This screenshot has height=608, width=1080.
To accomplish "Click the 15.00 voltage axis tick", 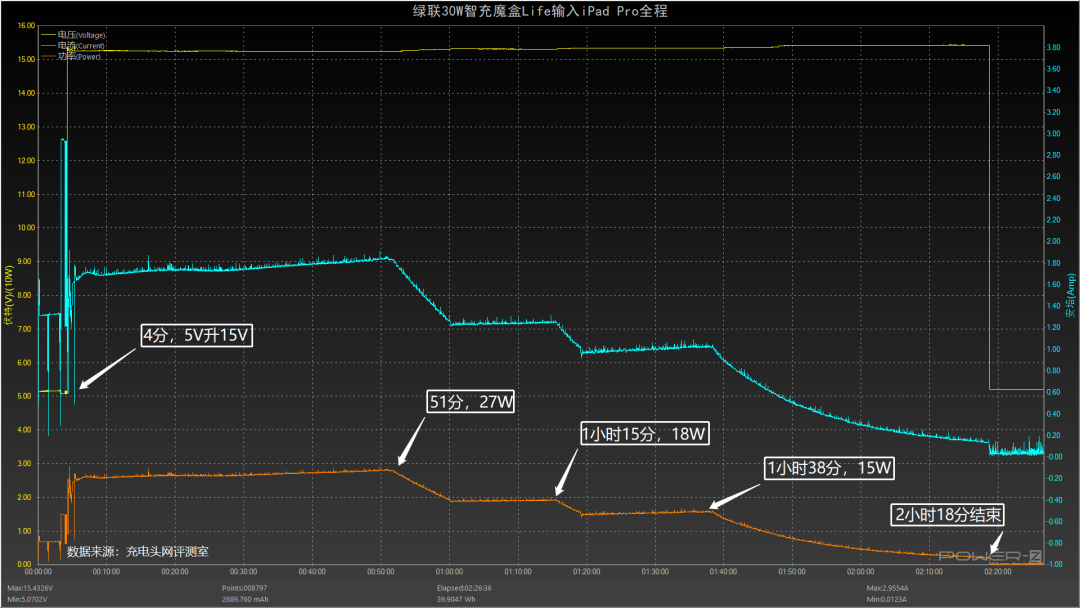I will click(26, 60).
